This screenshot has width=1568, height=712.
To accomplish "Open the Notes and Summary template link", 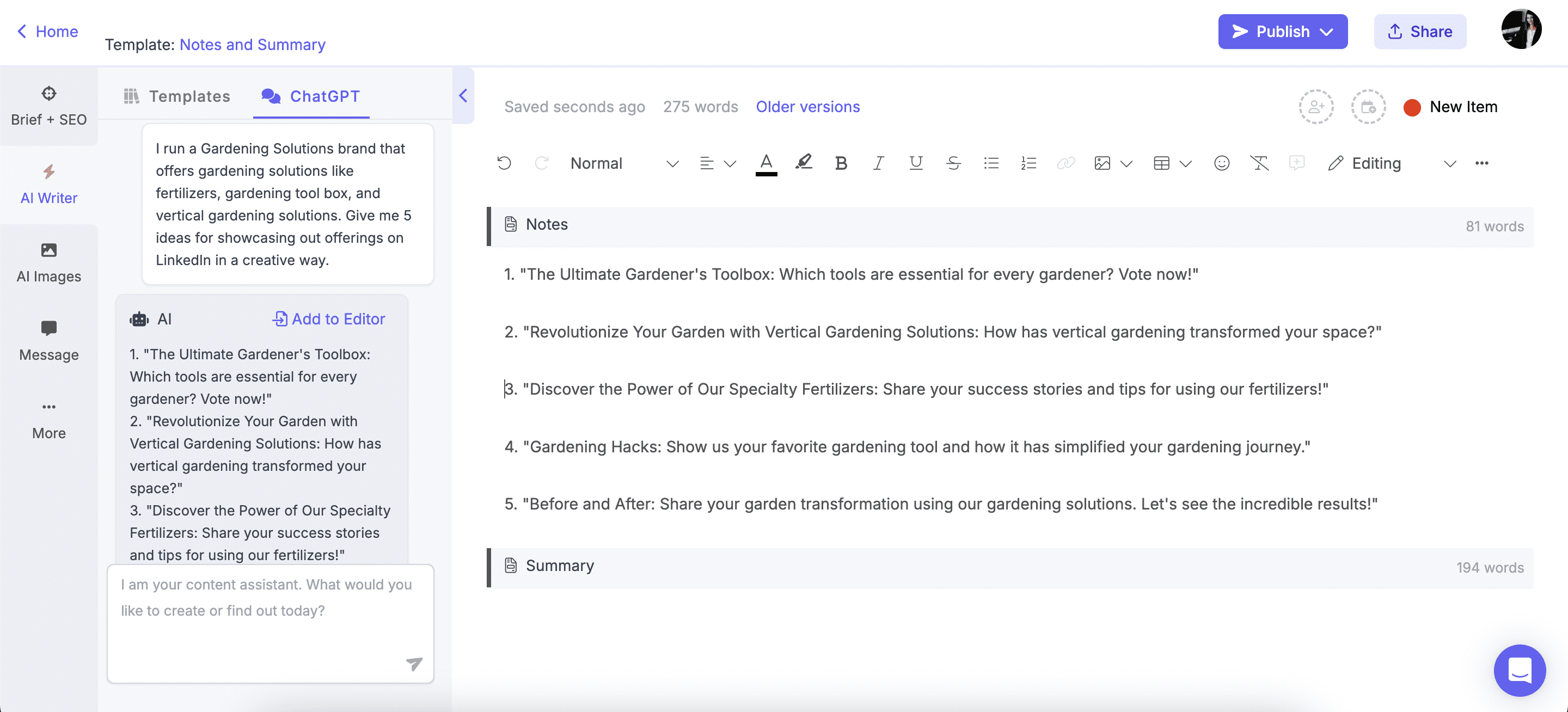I will (253, 45).
